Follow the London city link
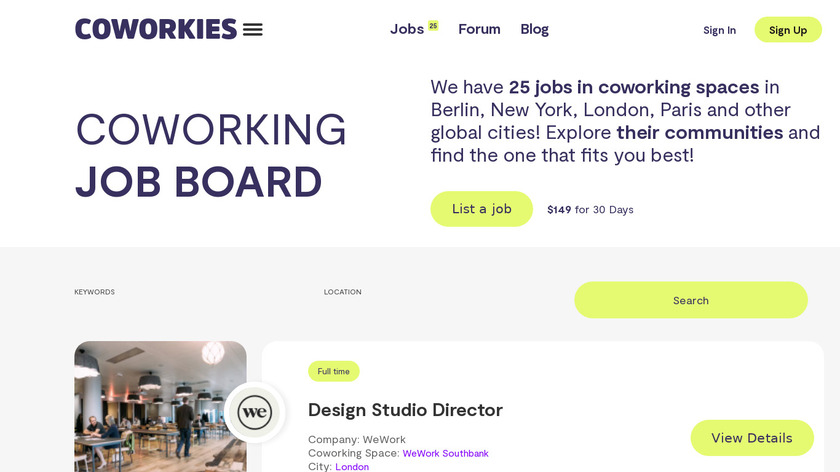840x472 pixels. tap(352, 466)
